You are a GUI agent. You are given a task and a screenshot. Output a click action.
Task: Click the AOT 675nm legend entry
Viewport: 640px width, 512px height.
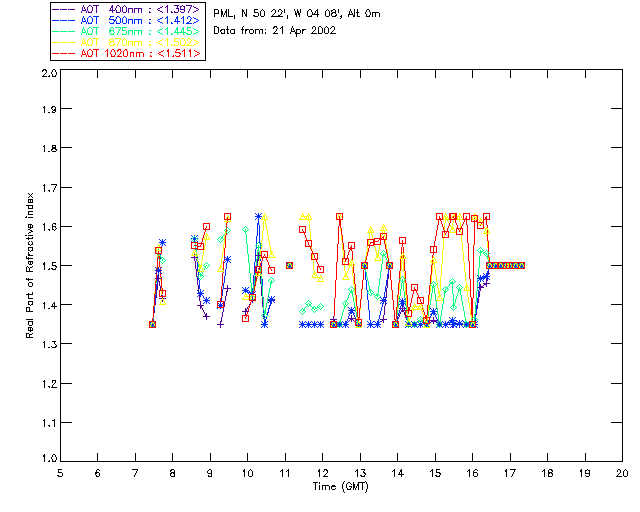127,31
